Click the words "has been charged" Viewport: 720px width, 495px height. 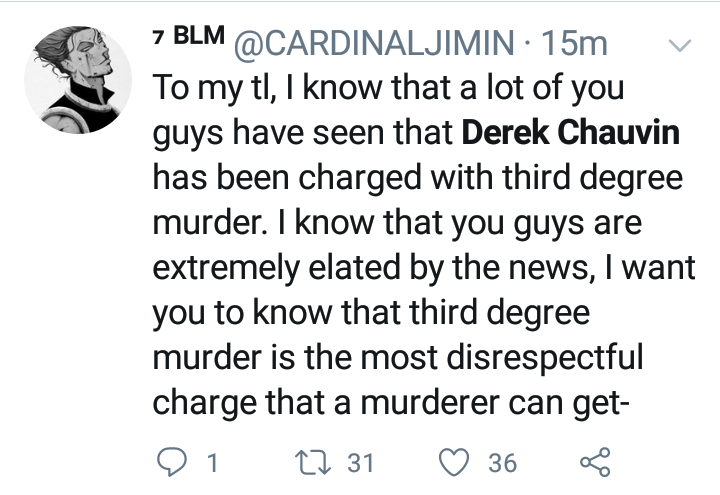(x=262, y=178)
